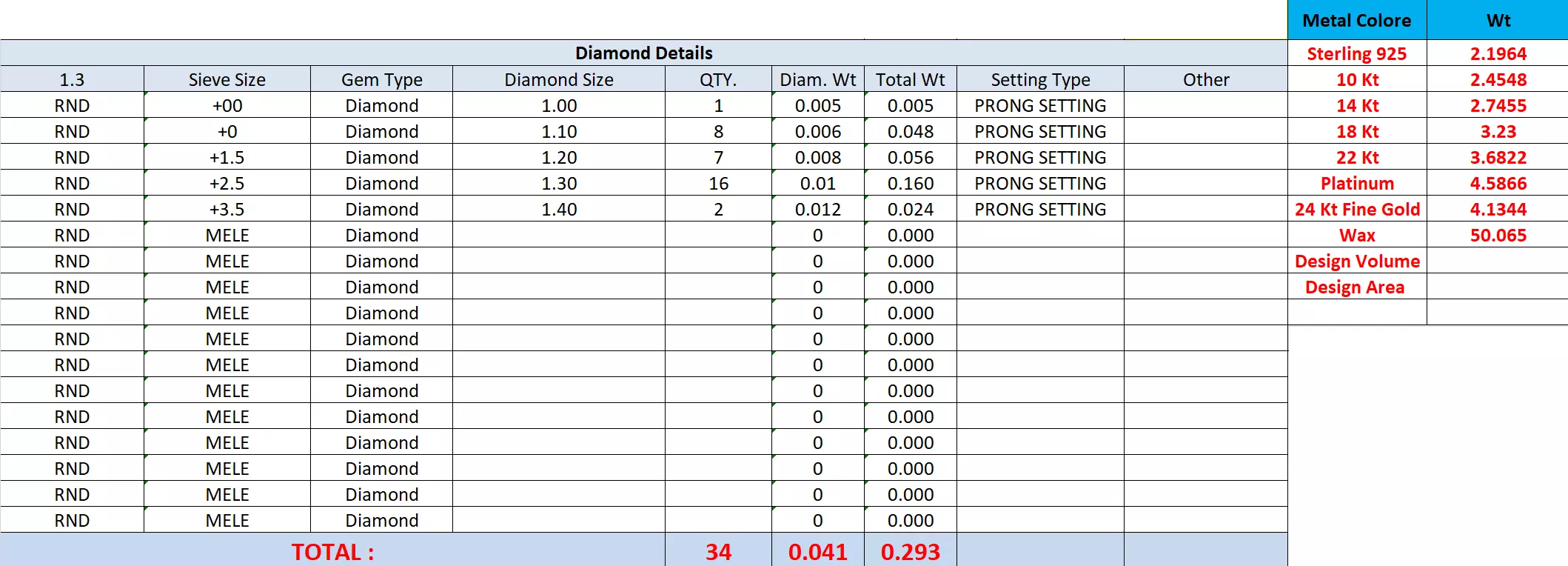
Task: Click the Diam. Wt column header
Action: 818,79
